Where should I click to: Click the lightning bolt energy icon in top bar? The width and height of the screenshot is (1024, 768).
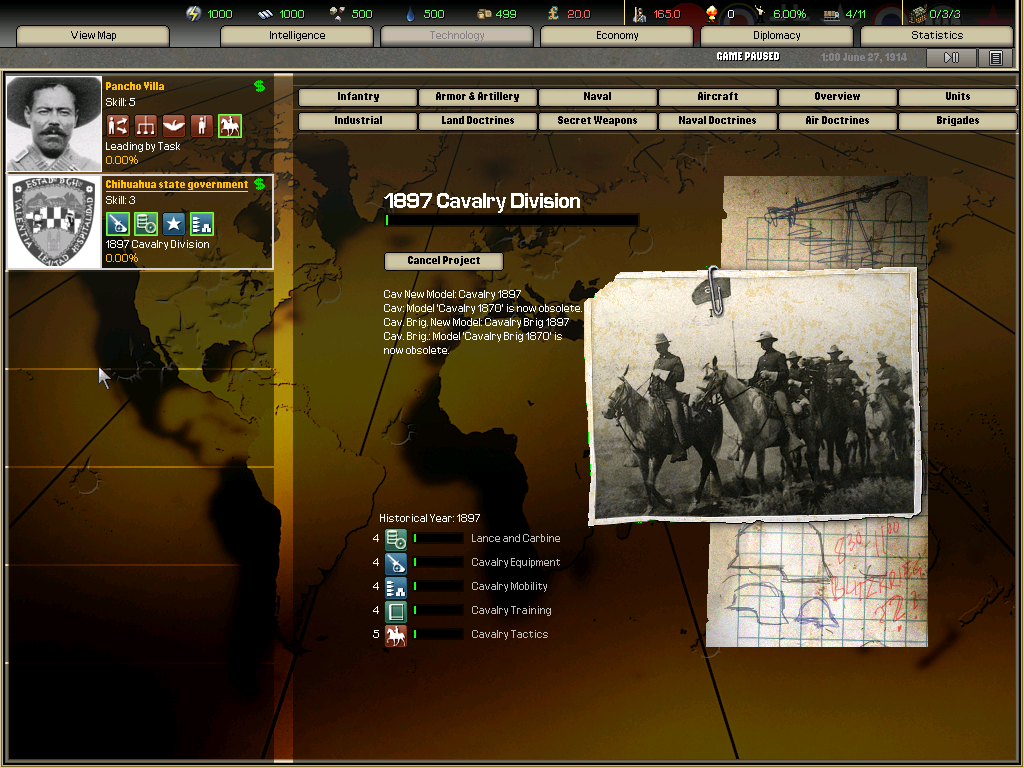point(194,14)
